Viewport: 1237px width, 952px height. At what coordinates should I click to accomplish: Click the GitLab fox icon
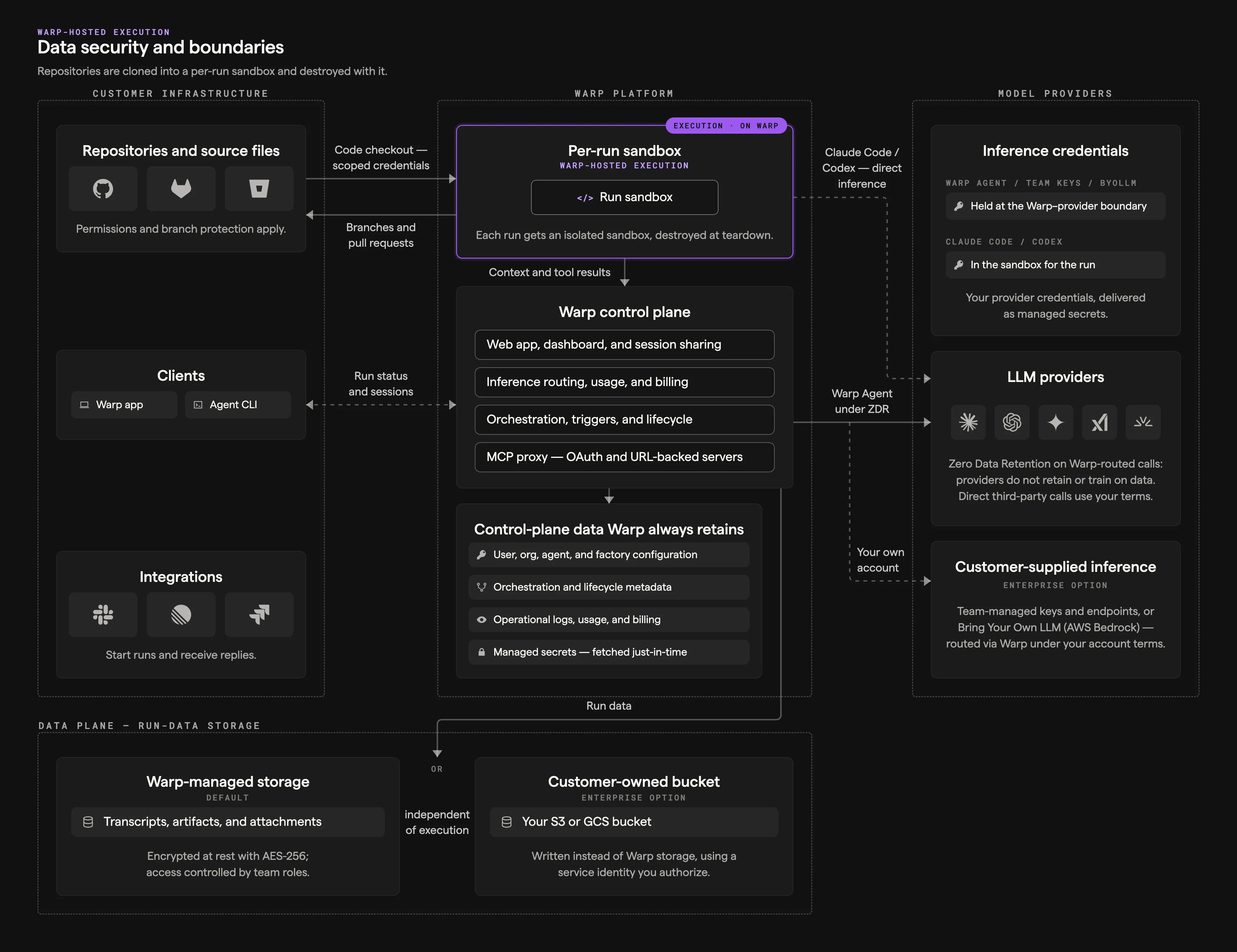pyautogui.click(x=181, y=189)
